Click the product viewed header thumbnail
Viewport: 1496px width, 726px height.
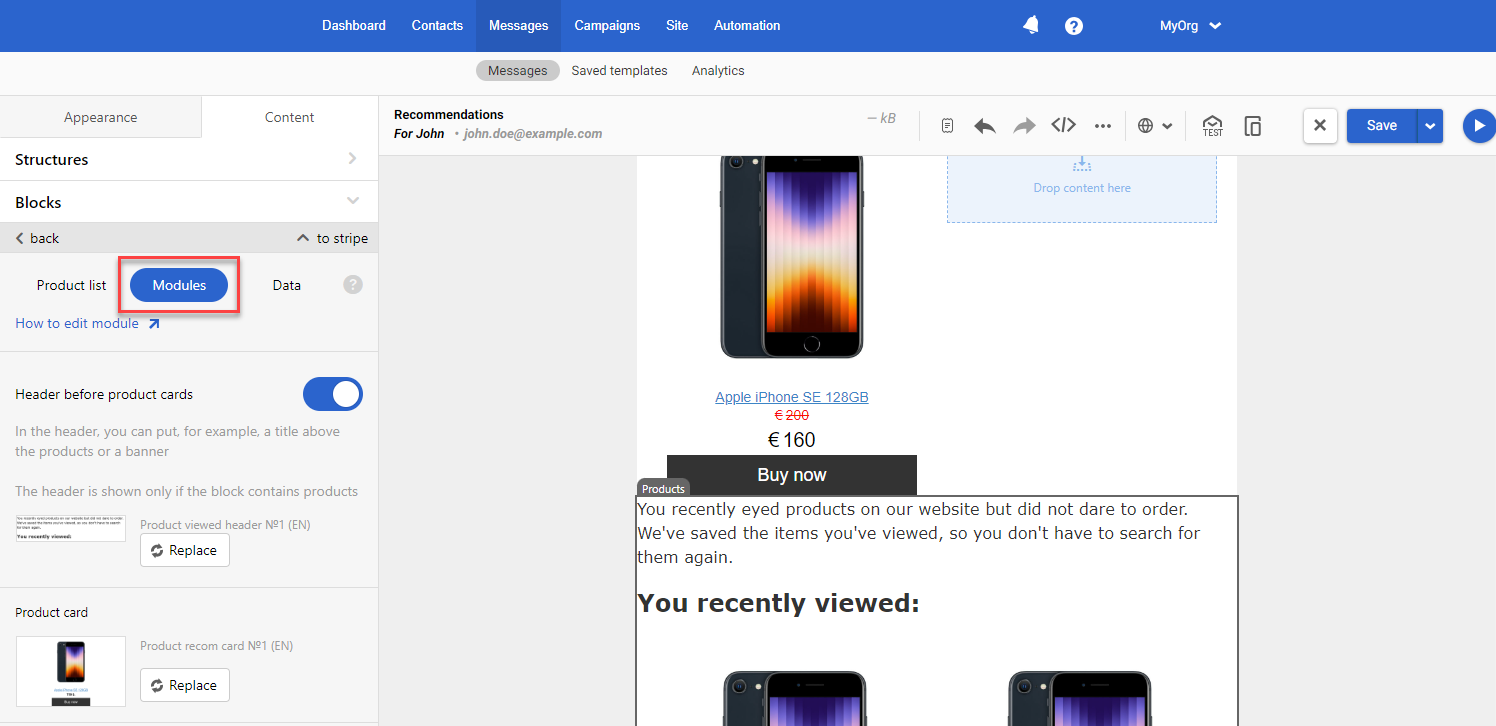click(x=71, y=528)
